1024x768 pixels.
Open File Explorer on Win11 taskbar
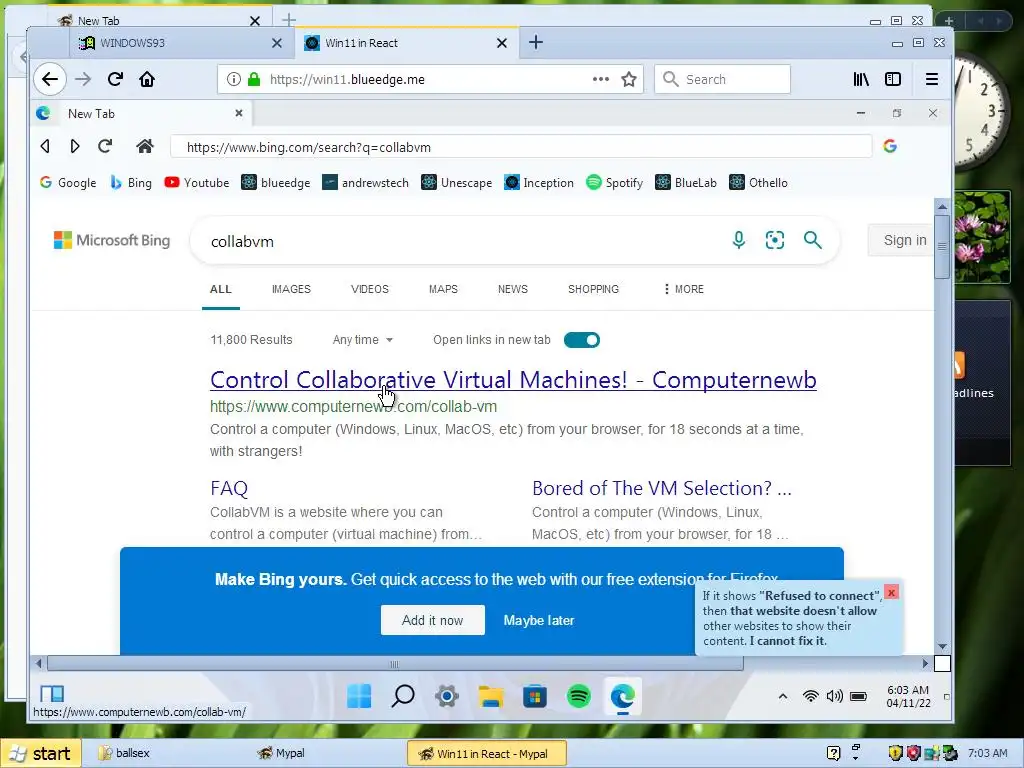pos(490,696)
